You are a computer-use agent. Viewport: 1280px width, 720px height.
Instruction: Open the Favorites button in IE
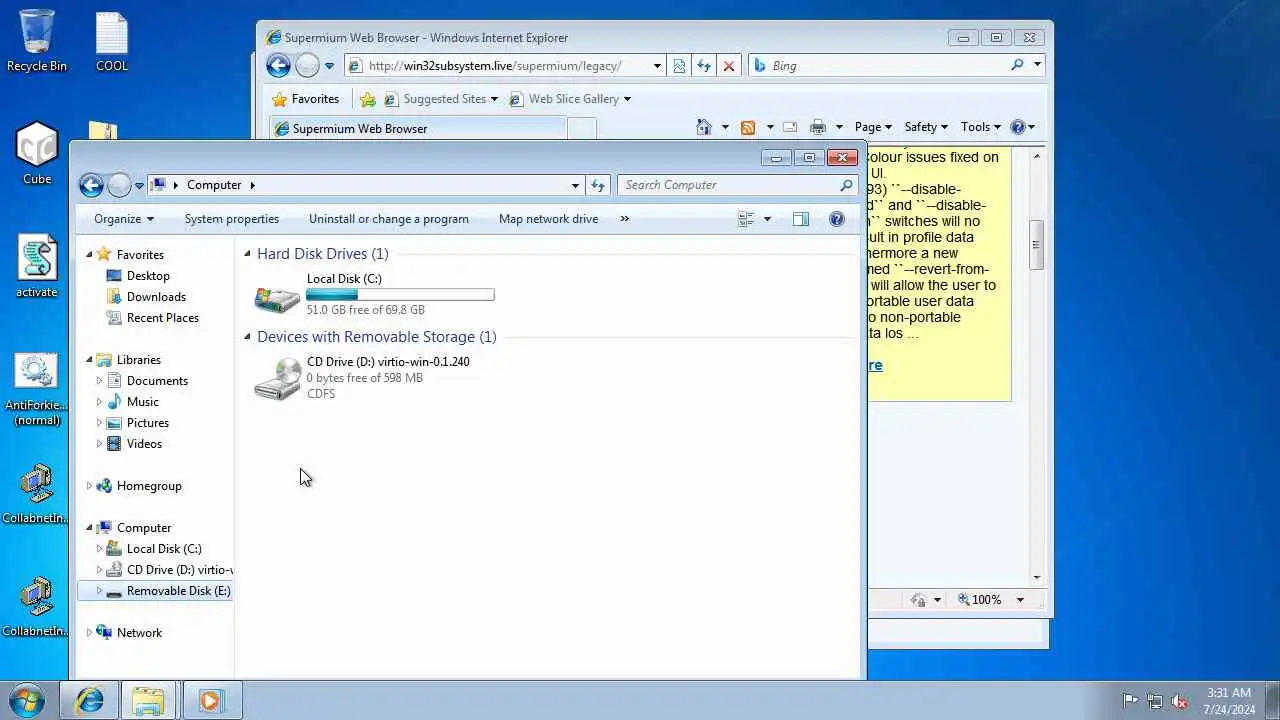point(306,99)
